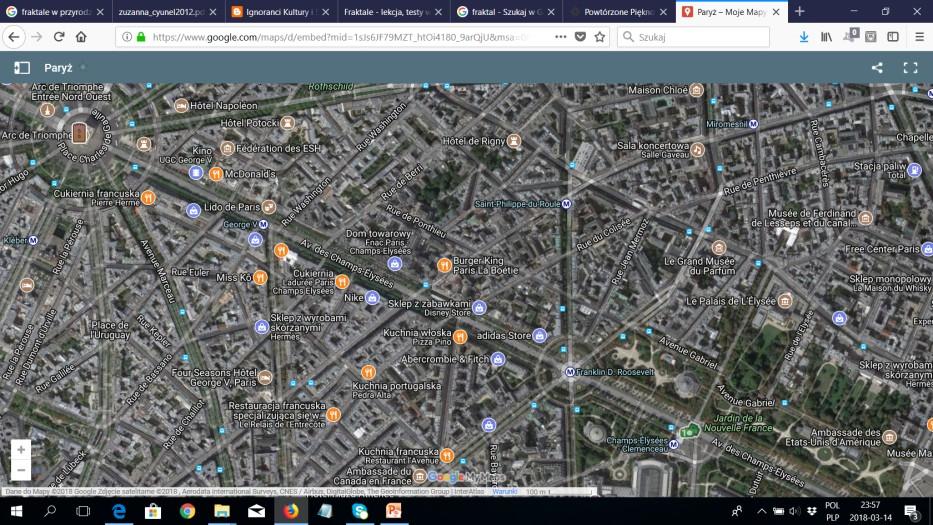Open the Pizza Pino restaurant pin

point(460,337)
